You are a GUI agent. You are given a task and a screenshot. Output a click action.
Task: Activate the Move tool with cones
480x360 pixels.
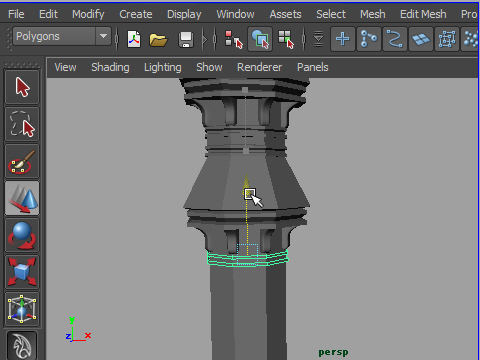pos(22,198)
